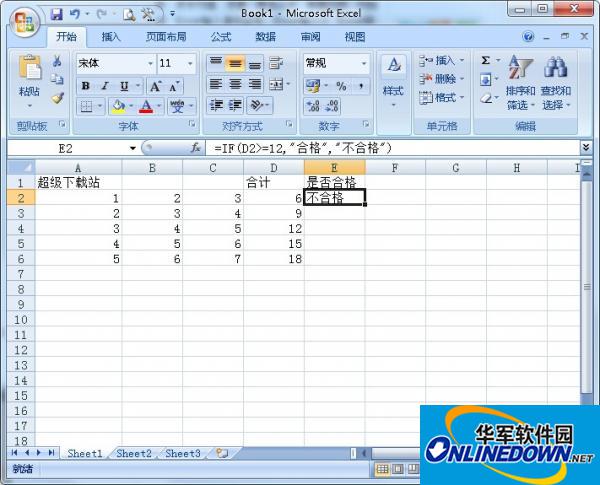Align text to bottom of cell
Image resolution: width=600 pixels, height=485 pixels.
click(x=255, y=64)
